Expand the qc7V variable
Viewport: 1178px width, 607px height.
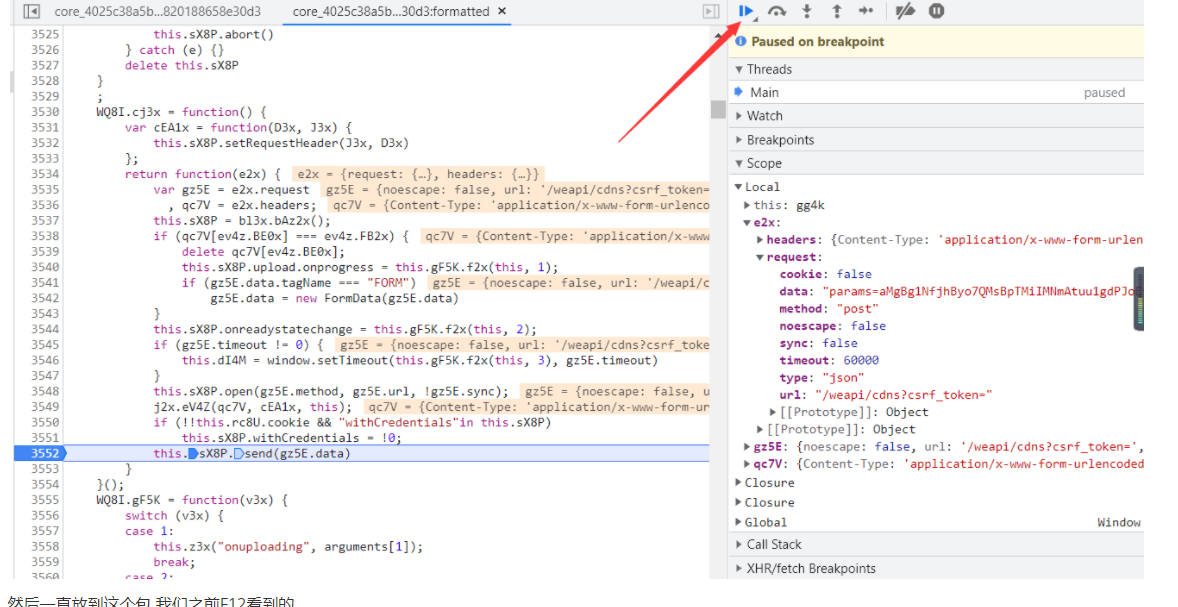pos(747,464)
